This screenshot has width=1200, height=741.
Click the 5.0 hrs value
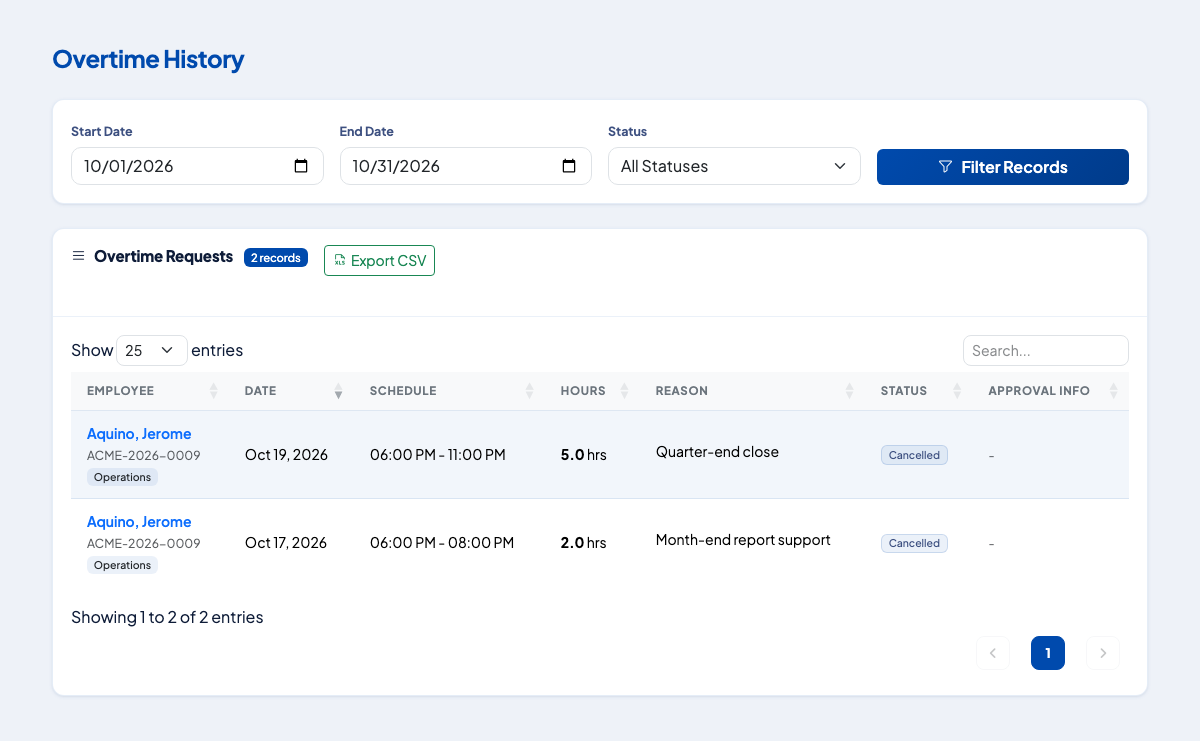pyautogui.click(x=584, y=454)
